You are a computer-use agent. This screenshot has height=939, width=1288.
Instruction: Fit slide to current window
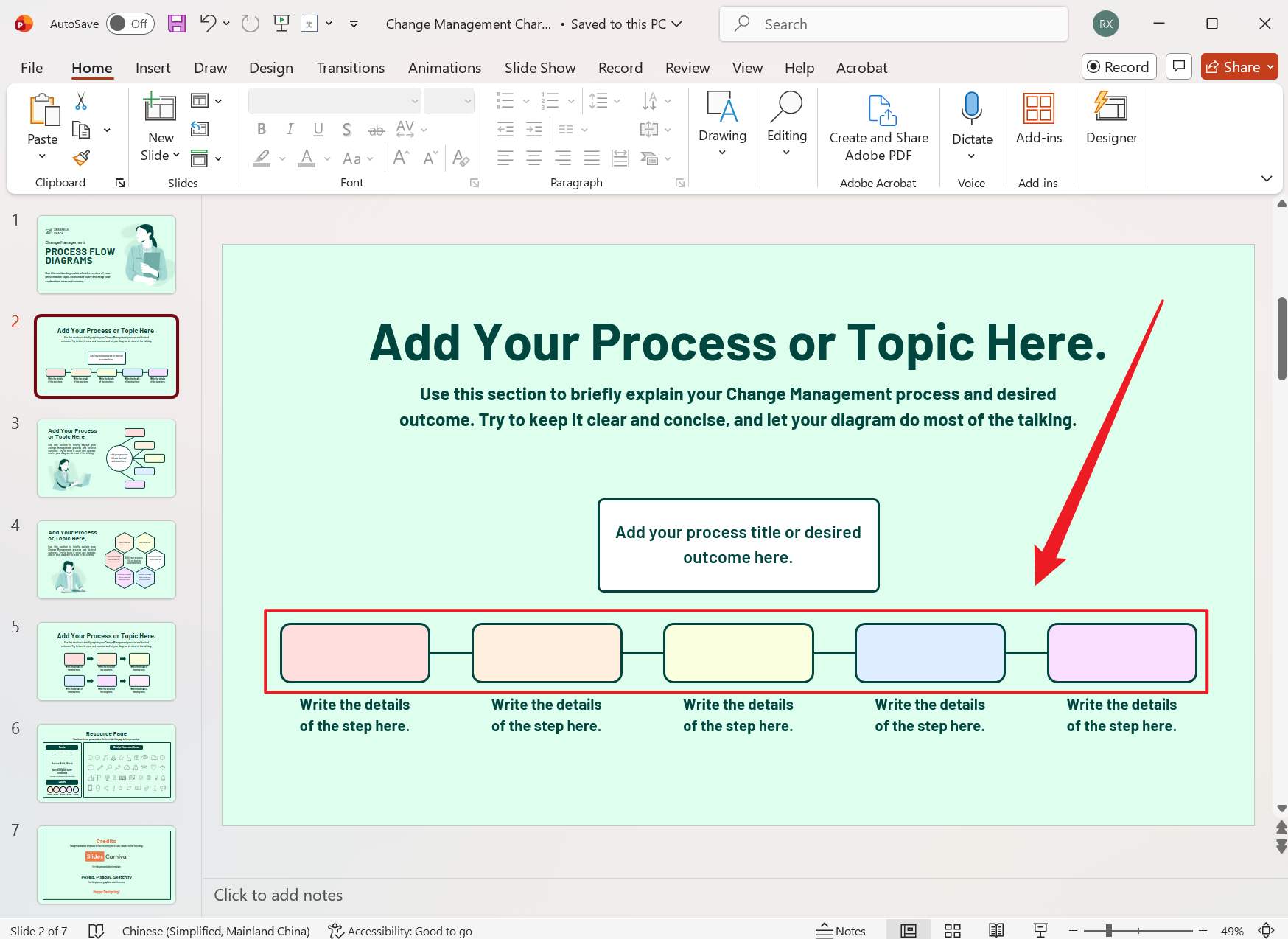[x=1266, y=931]
